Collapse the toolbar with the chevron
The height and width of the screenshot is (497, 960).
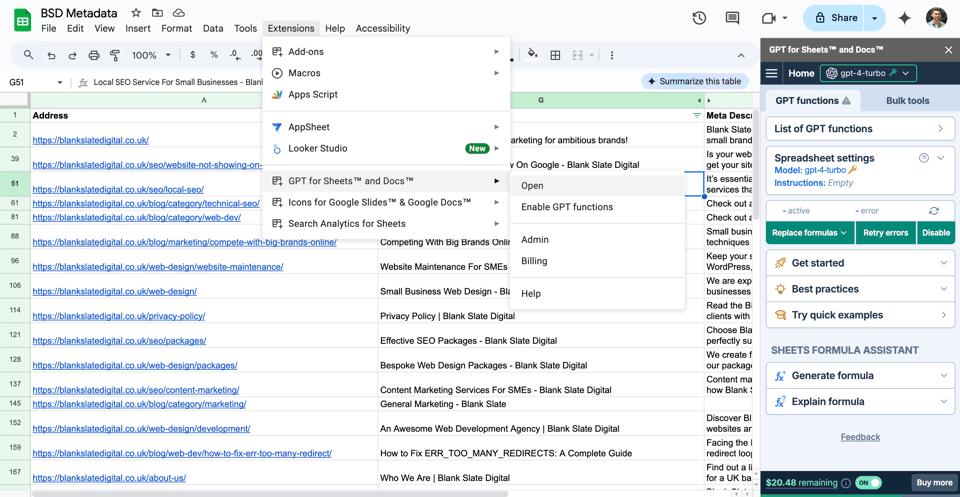coord(741,55)
